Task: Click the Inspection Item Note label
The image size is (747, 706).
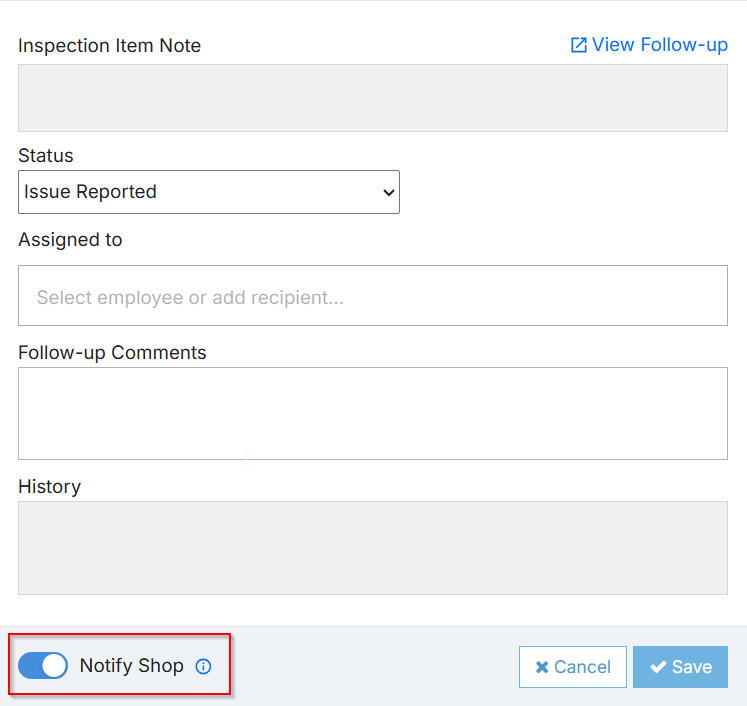Action: point(109,46)
